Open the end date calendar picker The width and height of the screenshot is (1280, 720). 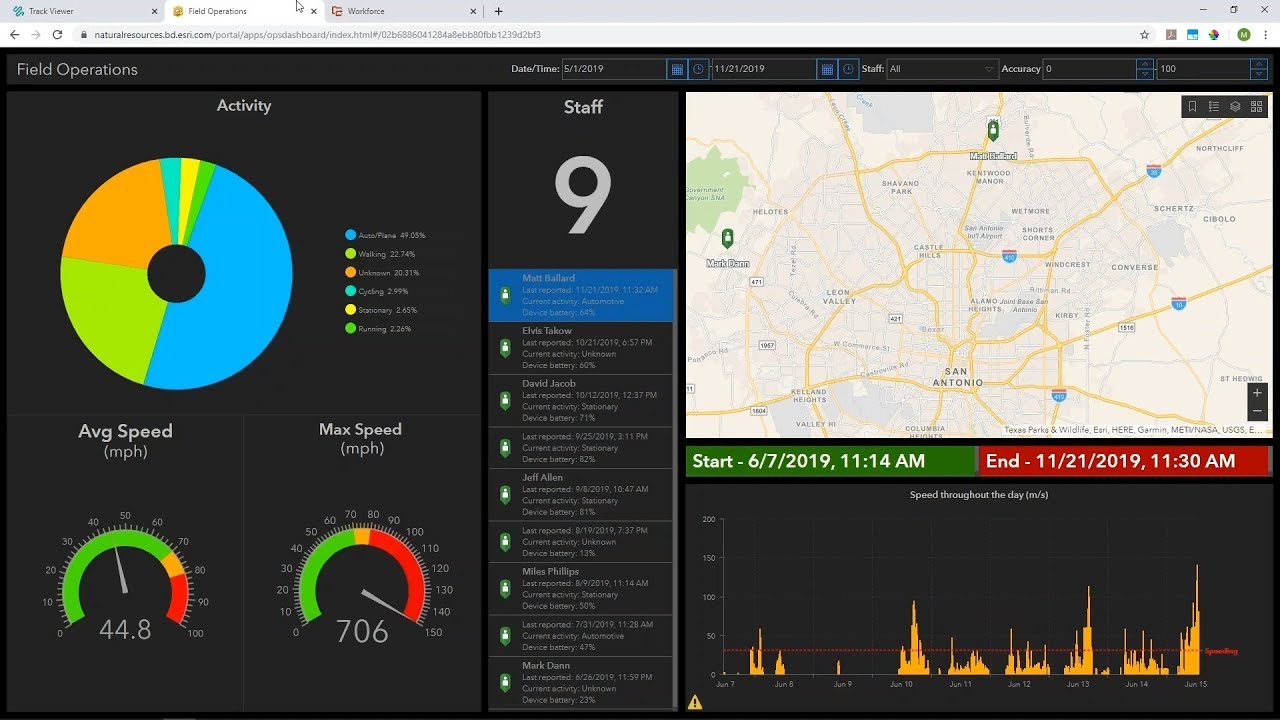coord(827,69)
